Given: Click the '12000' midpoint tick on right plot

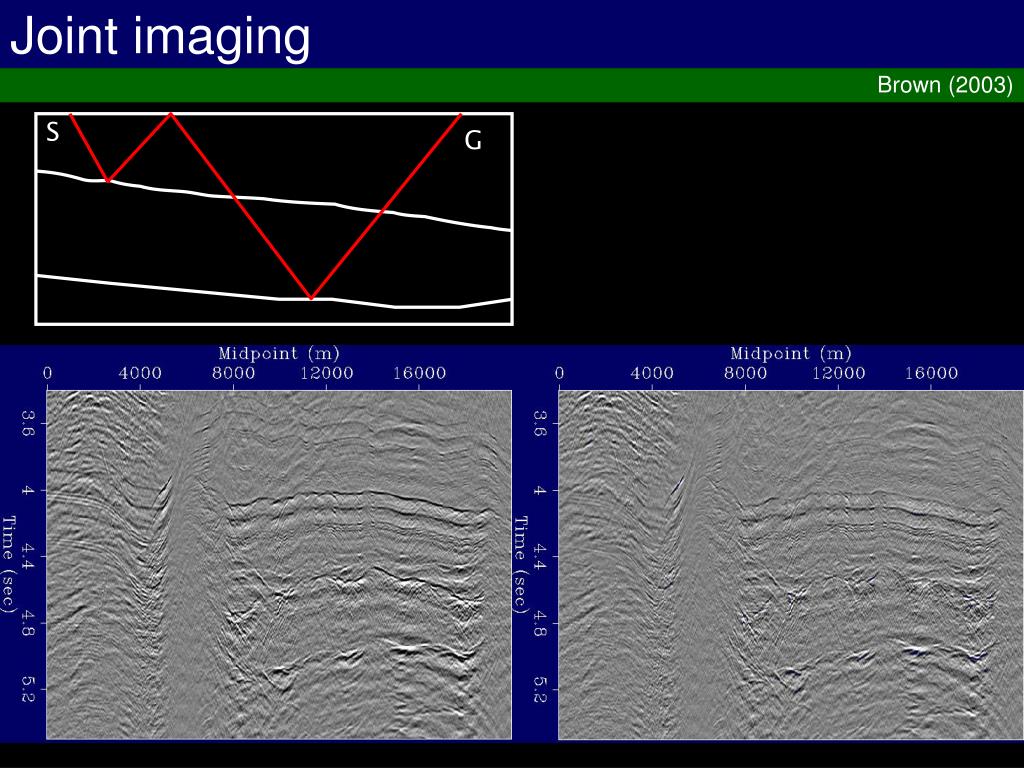Looking at the screenshot, I should (838, 374).
